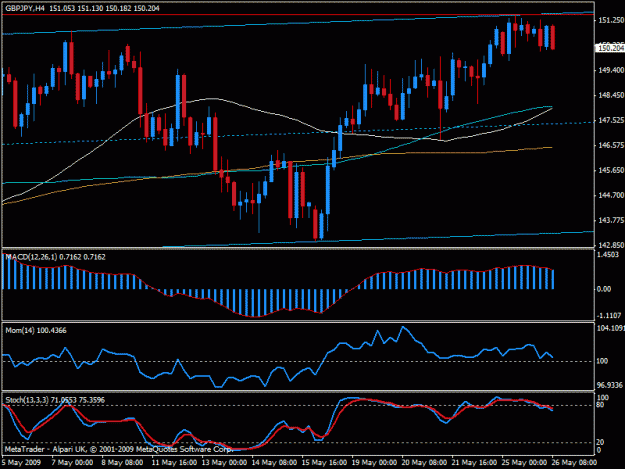
Task: Click the 19 May 00:00 time label
Action: point(374,463)
